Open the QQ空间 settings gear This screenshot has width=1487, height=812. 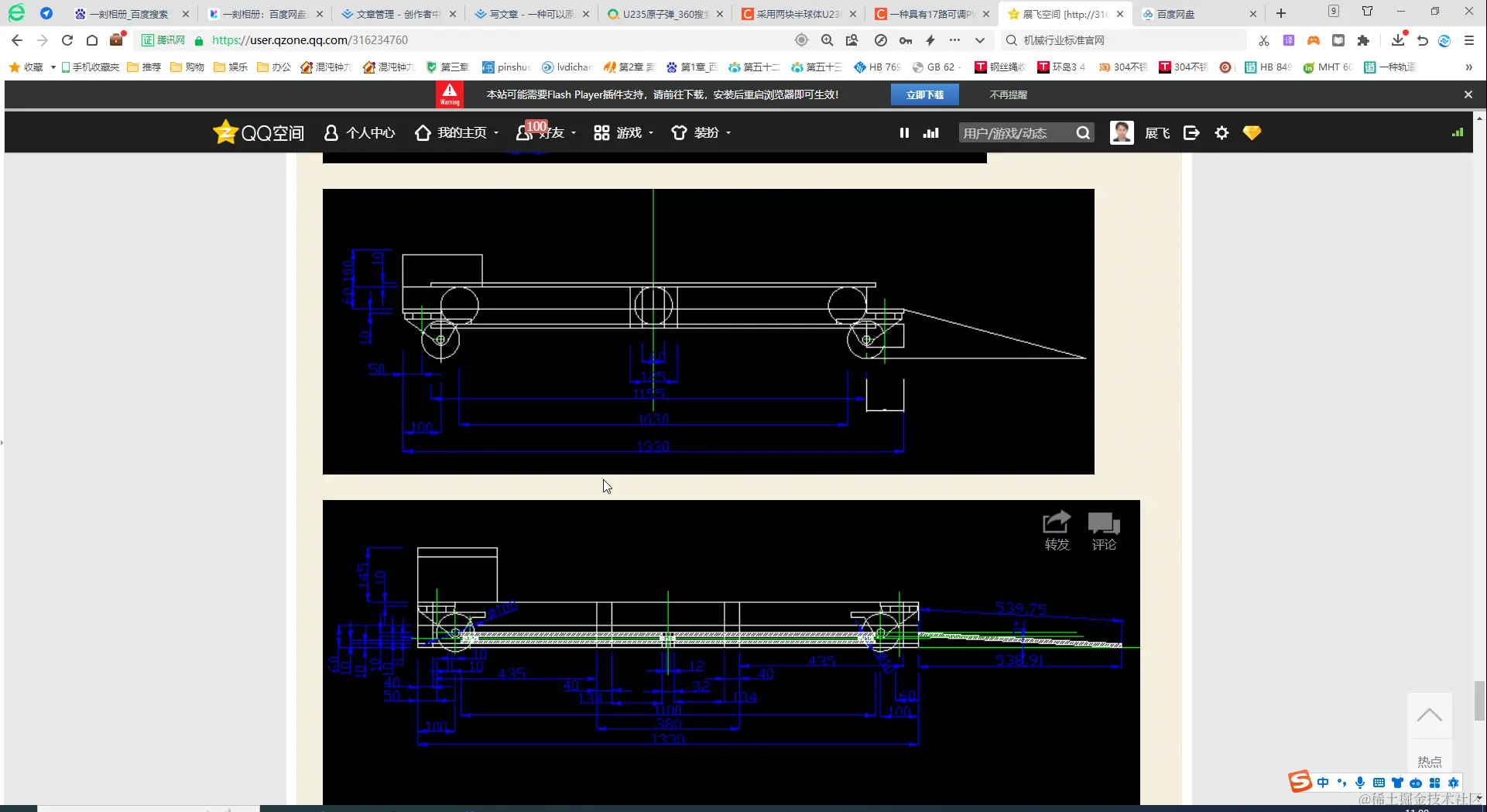pyautogui.click(x=1221, y=133)
